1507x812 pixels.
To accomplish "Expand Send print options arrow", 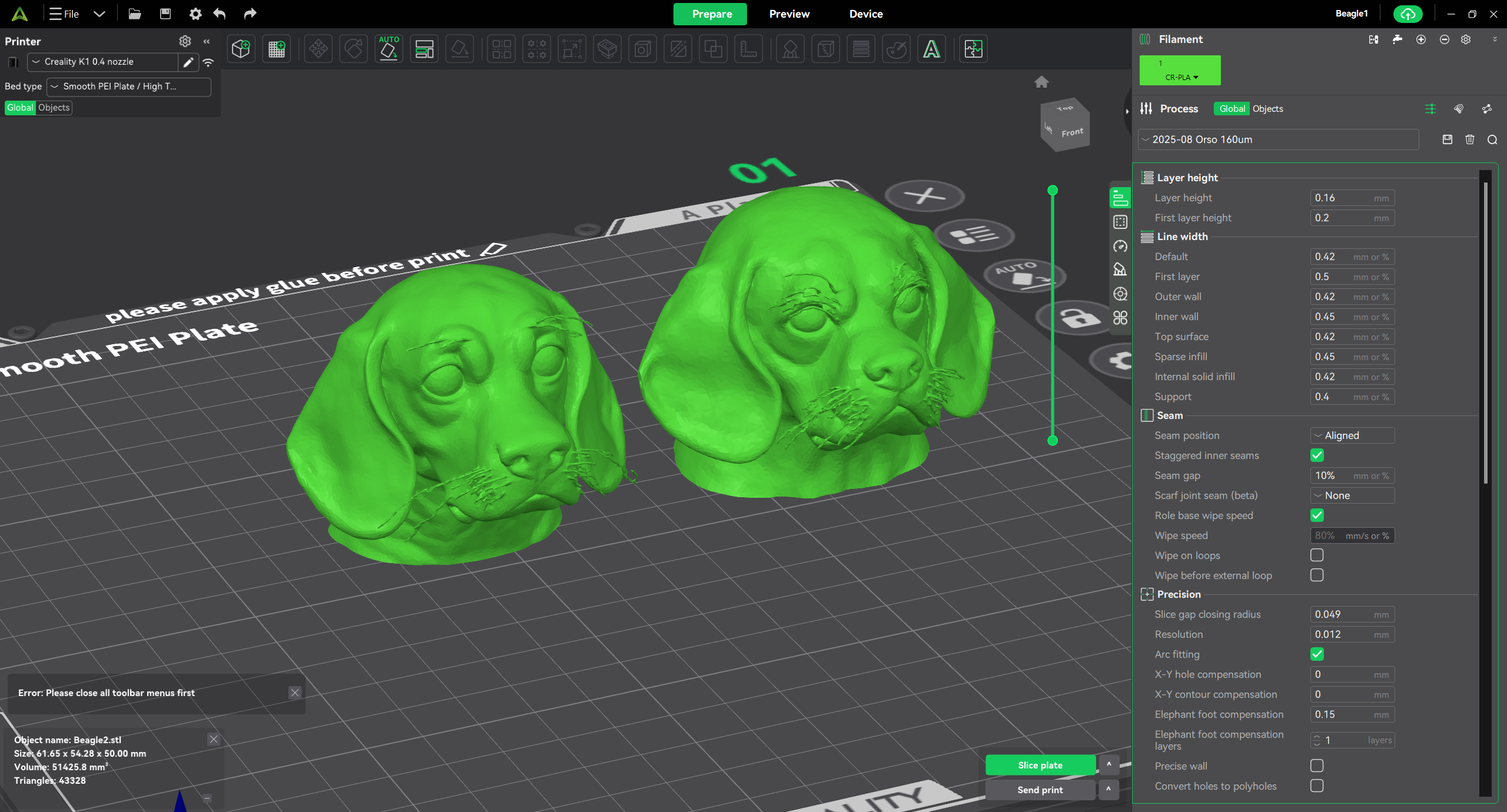I will point(1108,790).
